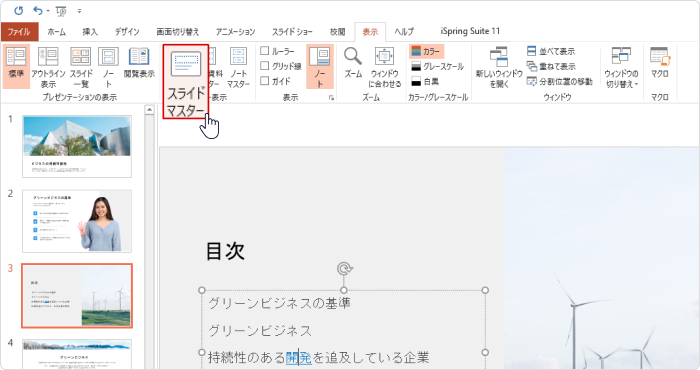The width and height of the screenshot is (700, 370).
Task: Open the マクロ macros button
Action: pos(660,62)
